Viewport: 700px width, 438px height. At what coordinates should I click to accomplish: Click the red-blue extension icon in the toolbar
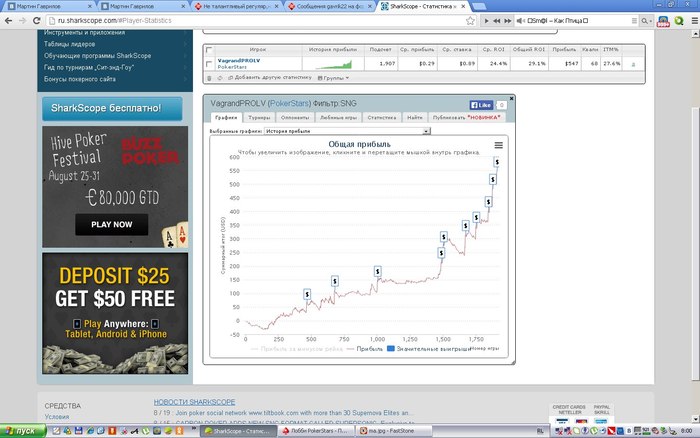663,21
